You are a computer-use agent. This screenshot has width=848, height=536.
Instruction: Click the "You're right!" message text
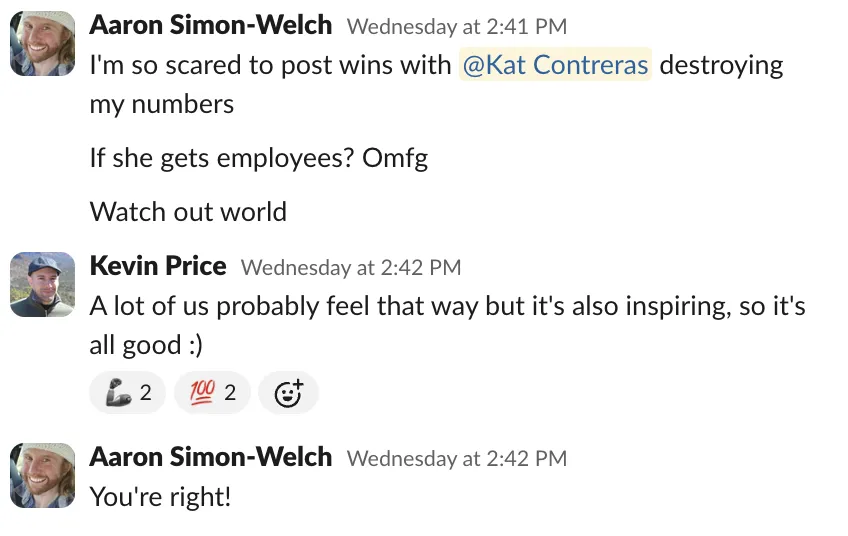pos(160,496)
